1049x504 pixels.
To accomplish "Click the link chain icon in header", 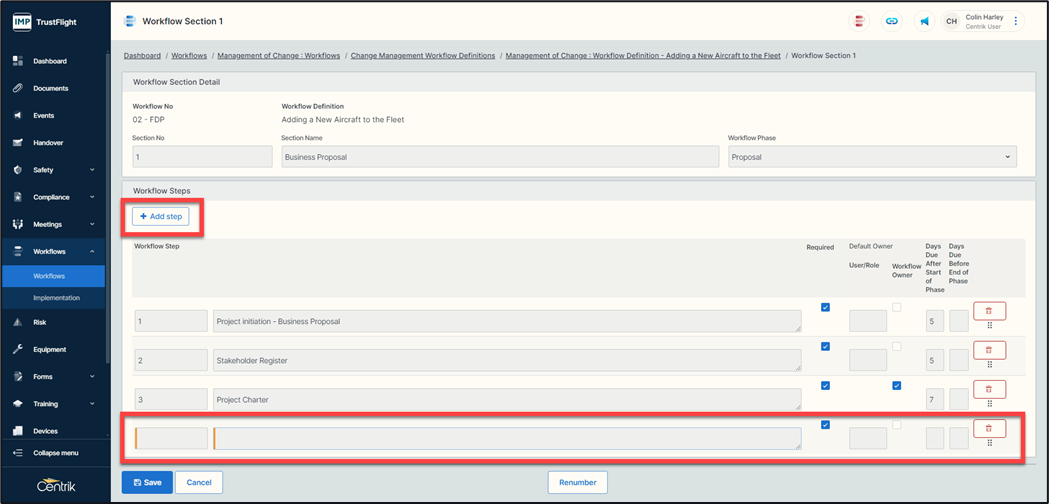I will [x=891, y=21].
